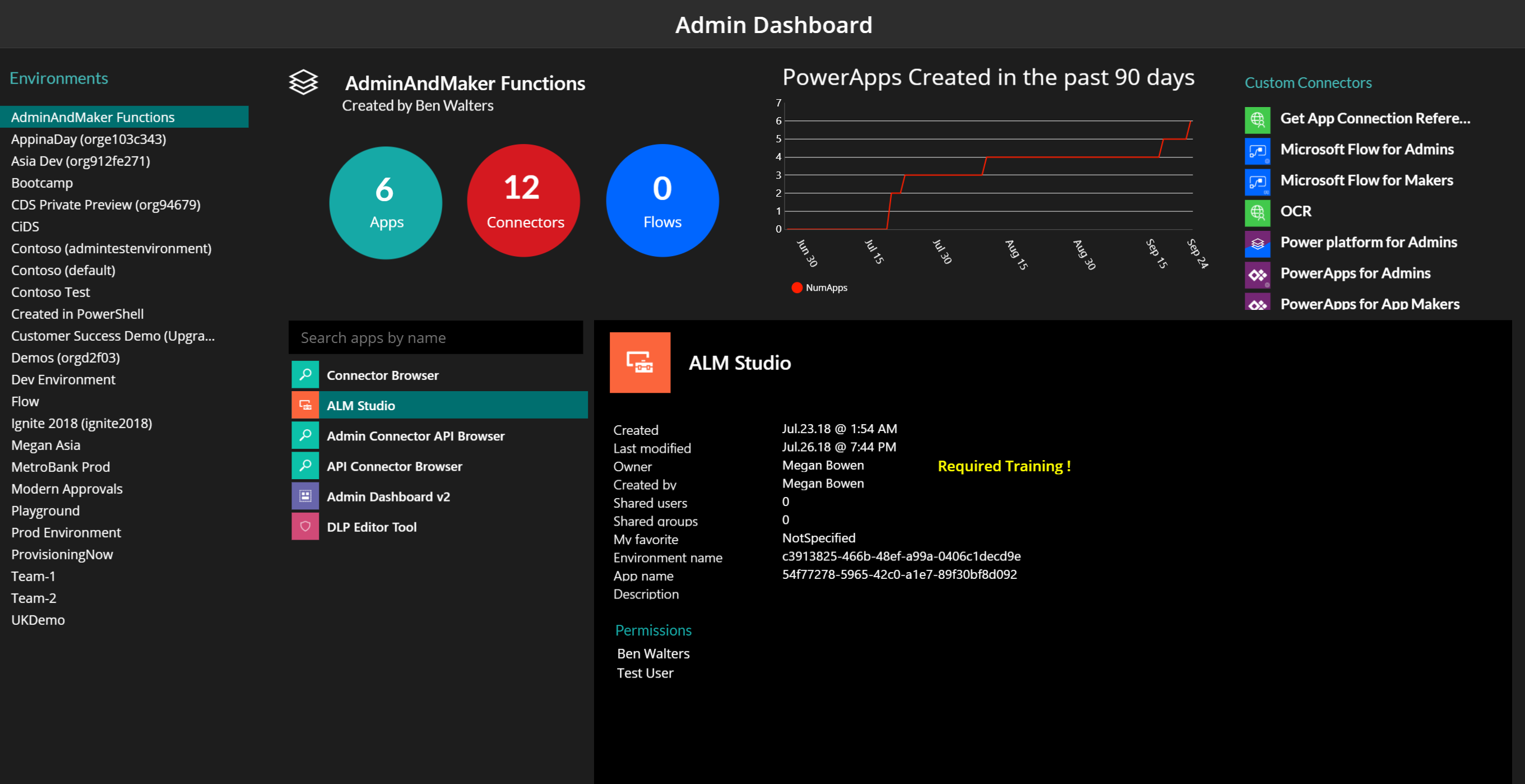1525x784 pixels.
Task: Click the Required Training warning text
Action: [1005, 466]
